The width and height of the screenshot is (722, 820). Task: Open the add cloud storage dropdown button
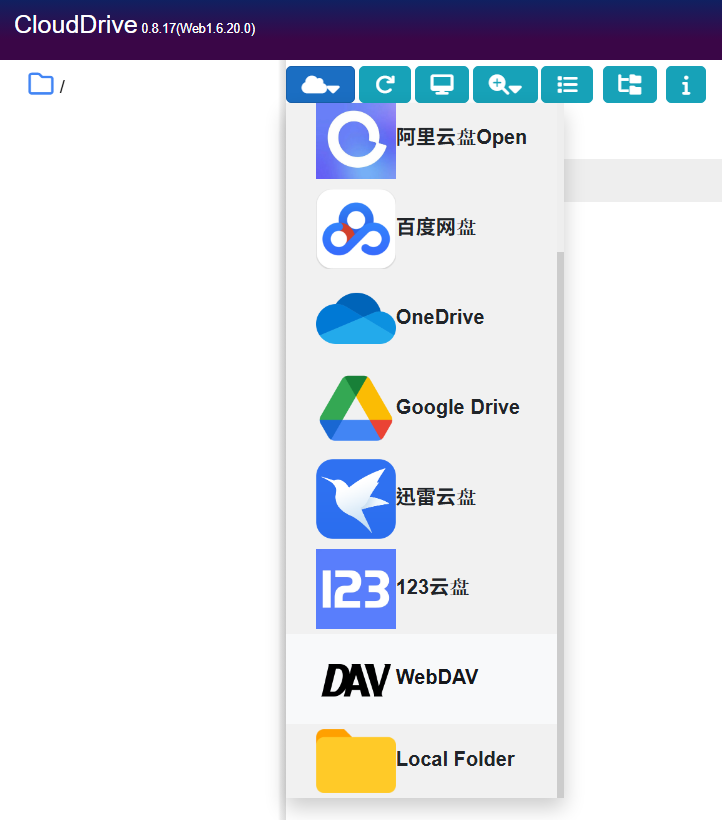click(320, 84)
